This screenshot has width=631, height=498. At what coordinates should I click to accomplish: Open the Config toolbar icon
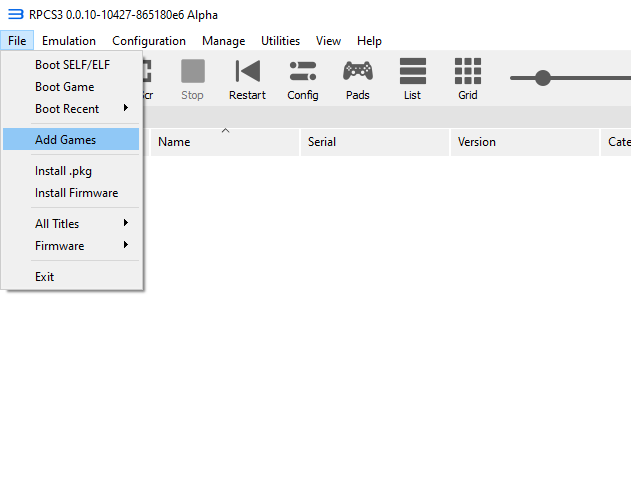click(303, 71)
